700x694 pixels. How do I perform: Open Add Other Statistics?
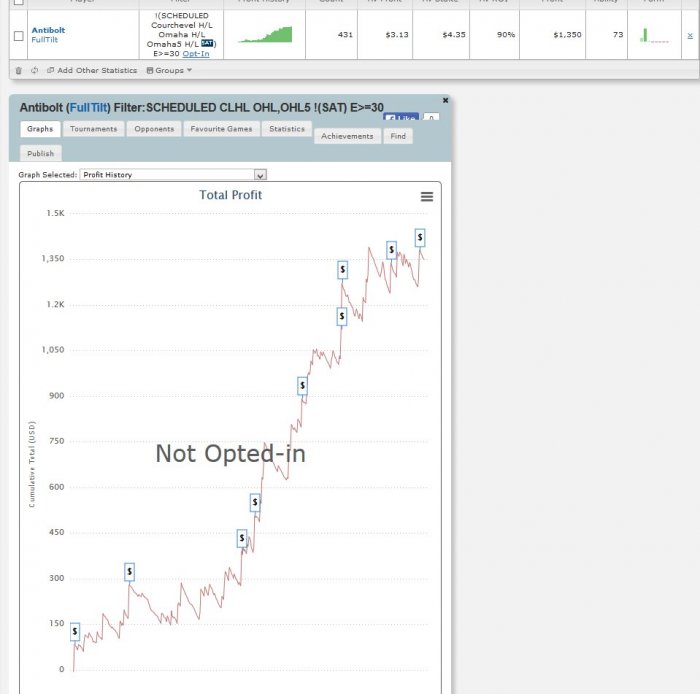click(x=92, y=71)
